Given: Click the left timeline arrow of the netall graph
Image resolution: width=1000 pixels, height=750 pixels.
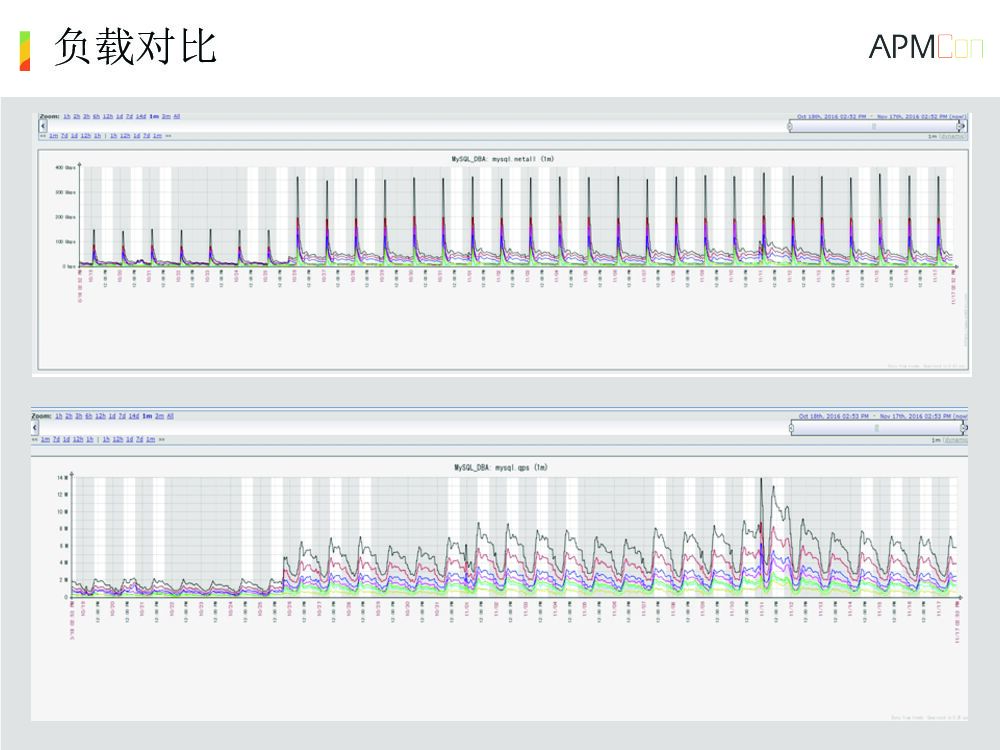Looking at the screenshot, I should (x=43, y=126).
